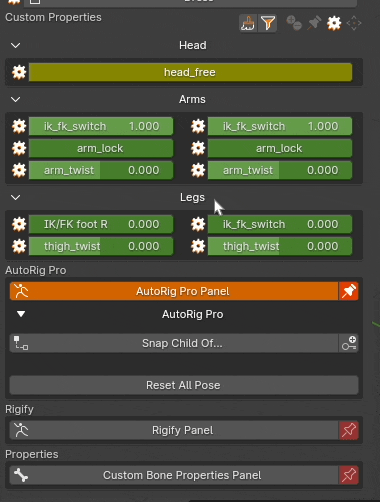Collapse the Head section
This screenshot has width=380, height=502.
16,45
